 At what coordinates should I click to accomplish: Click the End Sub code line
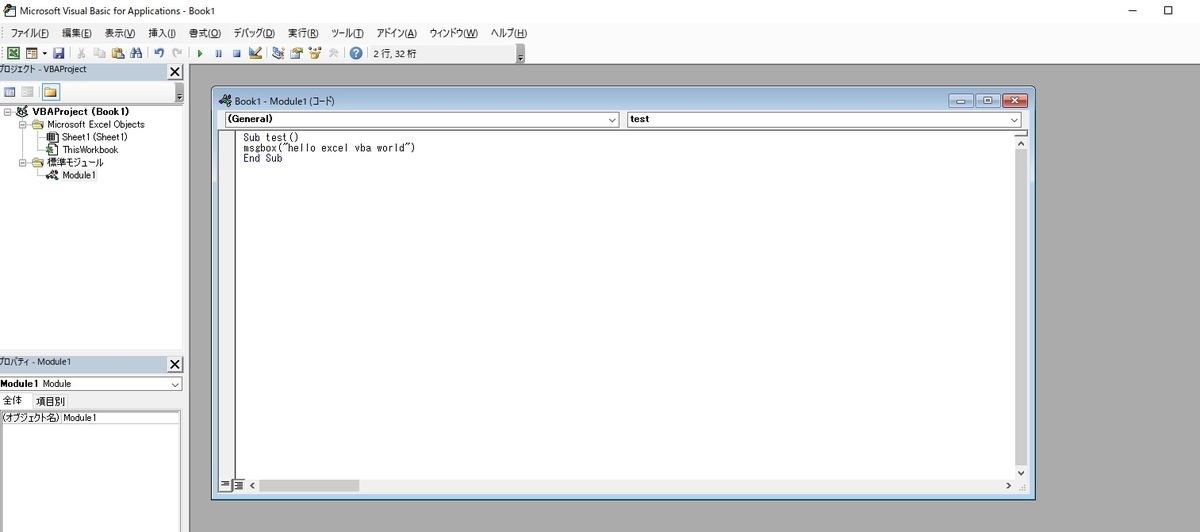coord(263,158)
